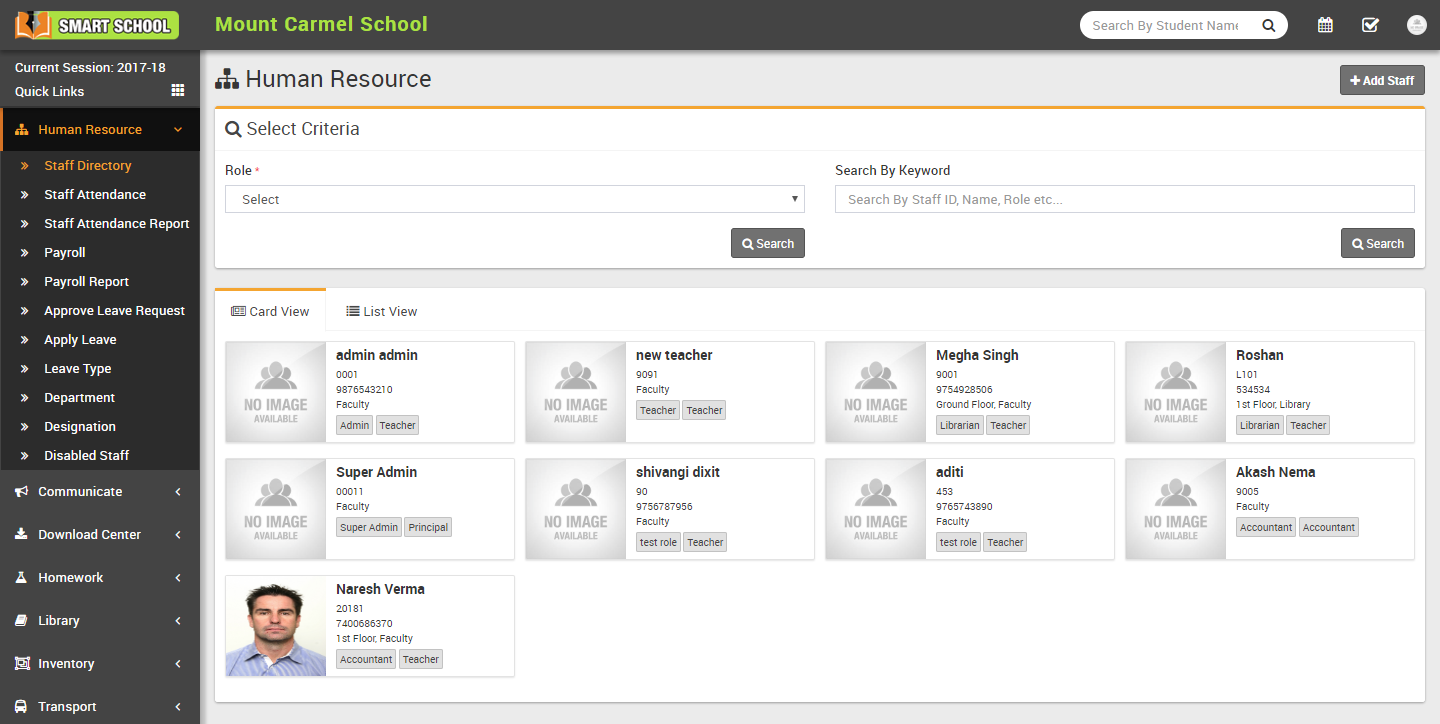Screen dimensions: 1440x724
Task: Open Naresh Verma's staff photo
Action: click(x=276, y=626)
